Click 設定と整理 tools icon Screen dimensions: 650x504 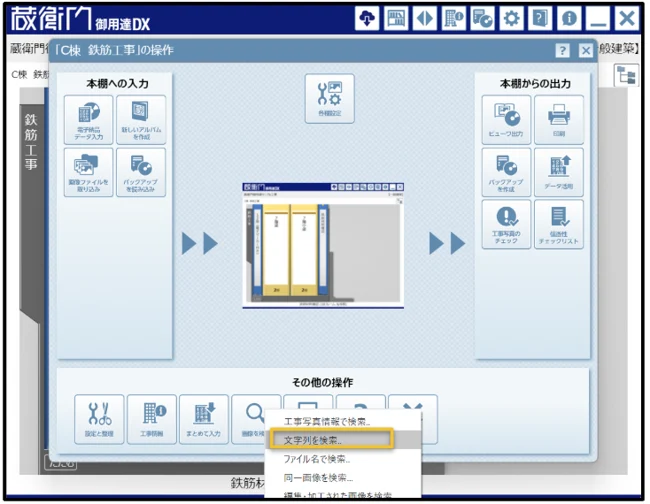99,418
